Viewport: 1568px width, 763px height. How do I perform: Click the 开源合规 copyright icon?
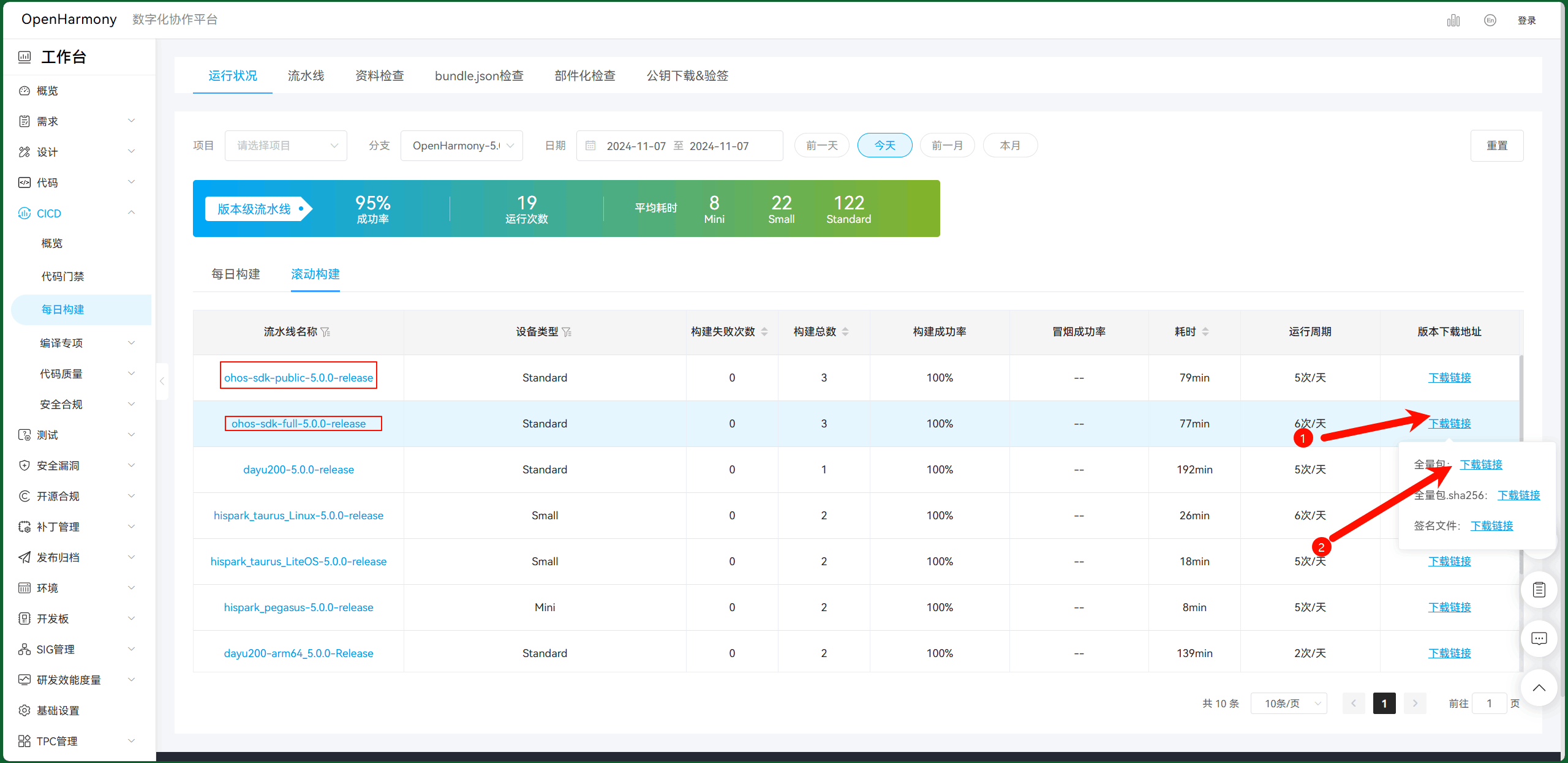(x=24, y=496)
